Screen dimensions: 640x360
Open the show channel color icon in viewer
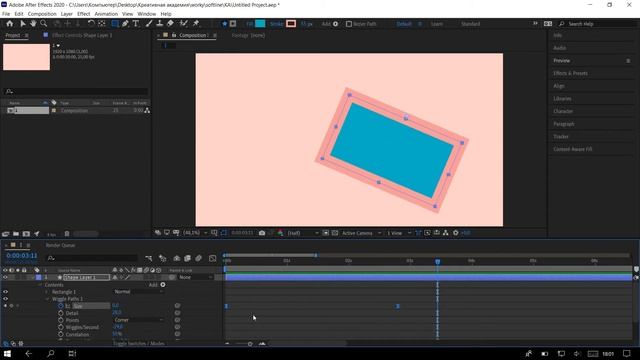pos(280,233)
